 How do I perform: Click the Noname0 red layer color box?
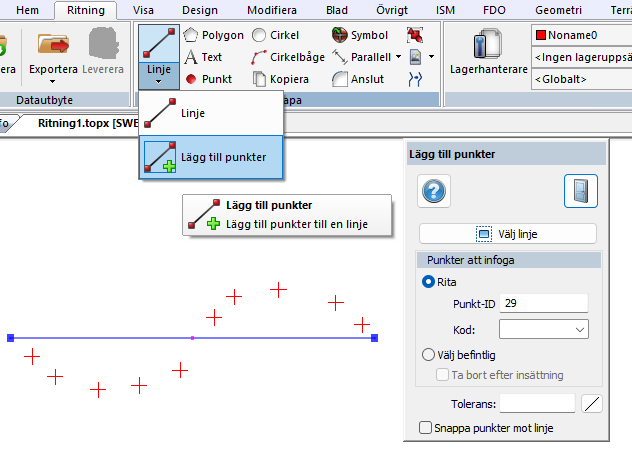click(x=542, y=35)
